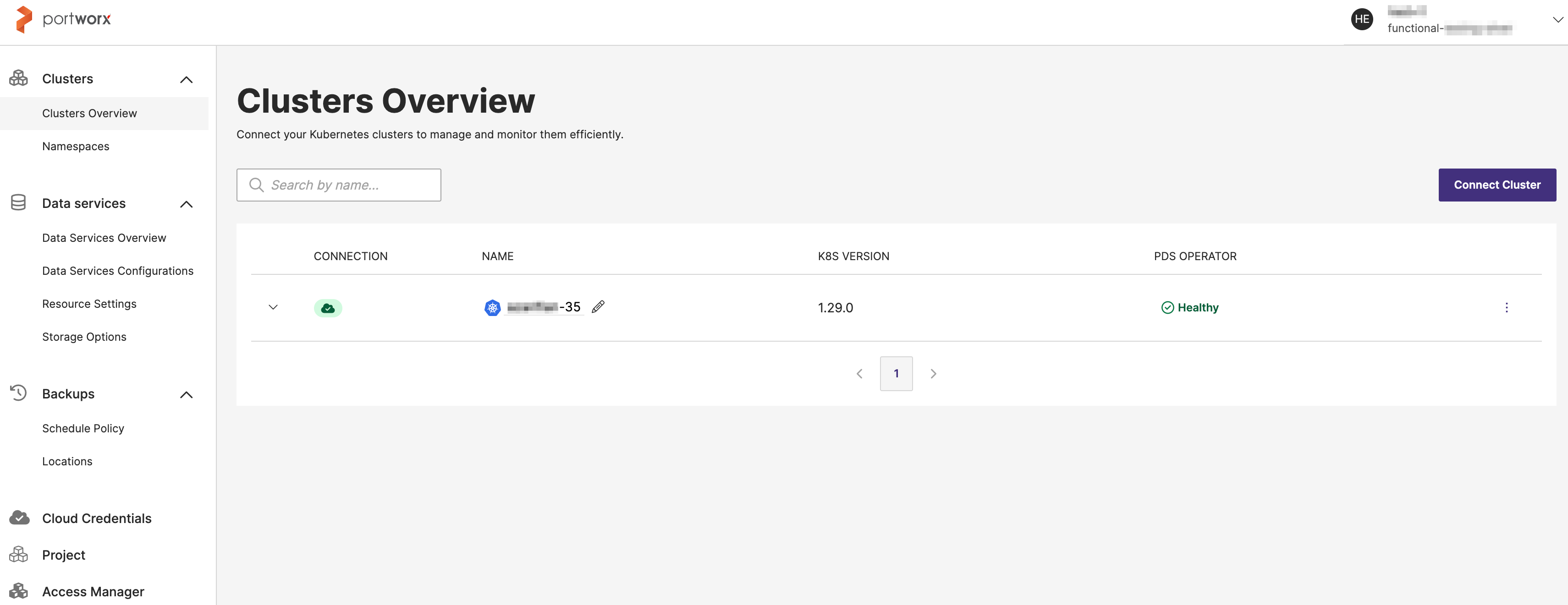The width and height of the screenshot is (1568, 605).
Task: Select page 1 in pagination
Action: (896, 373)
